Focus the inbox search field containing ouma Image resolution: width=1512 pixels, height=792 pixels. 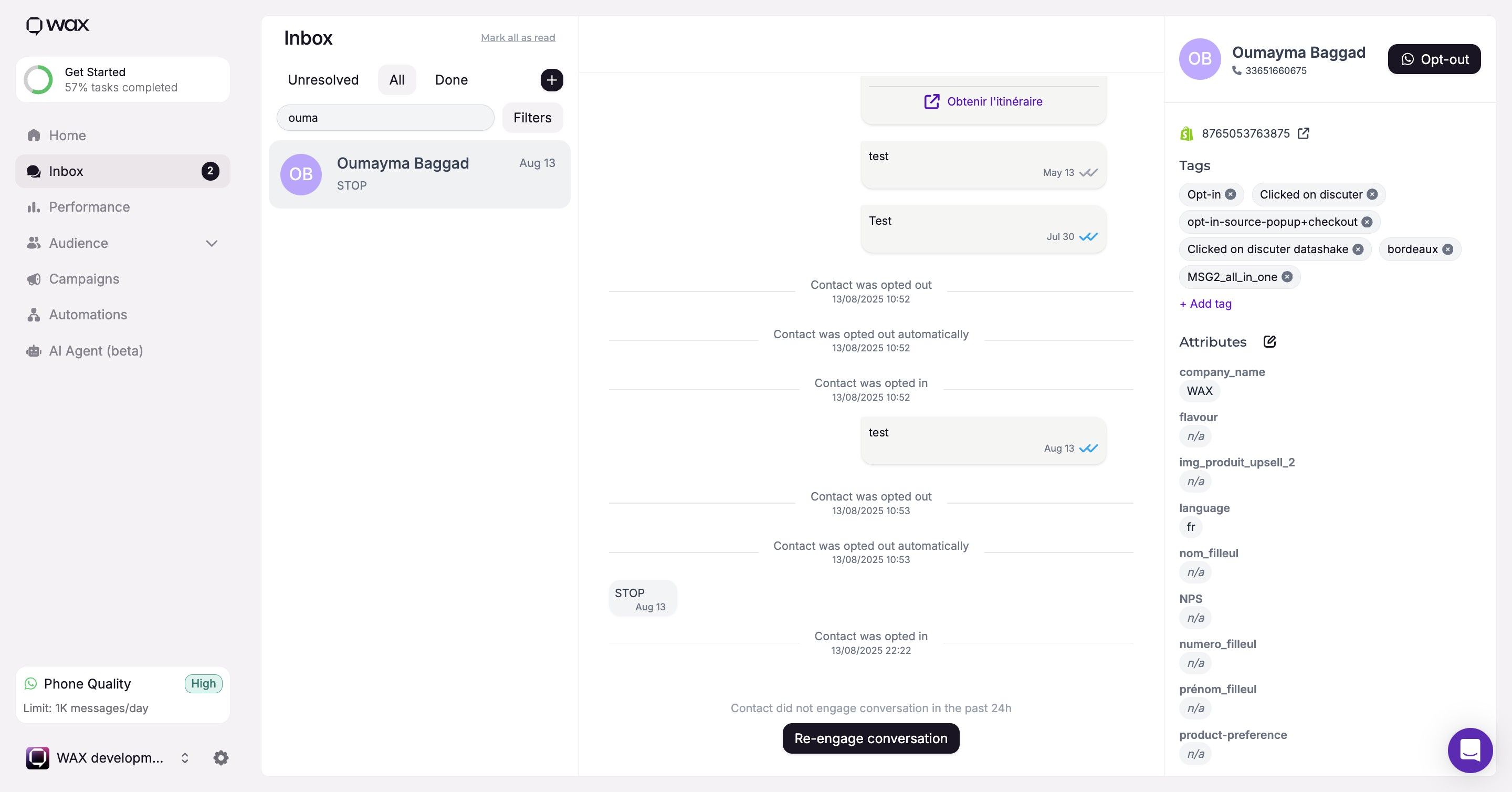click(385, 118)
